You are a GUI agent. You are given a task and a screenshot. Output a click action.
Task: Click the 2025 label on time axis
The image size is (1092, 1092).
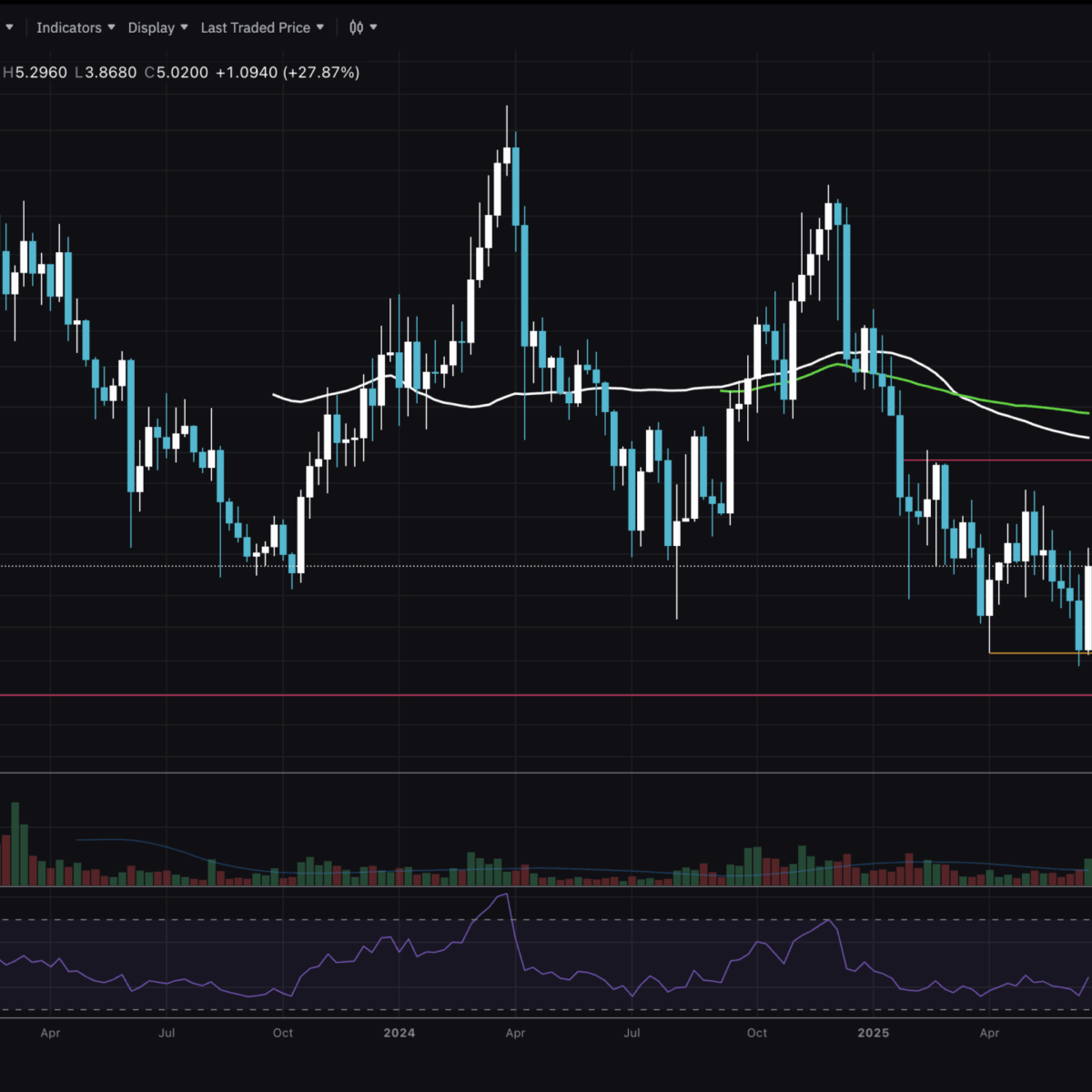874,1033
